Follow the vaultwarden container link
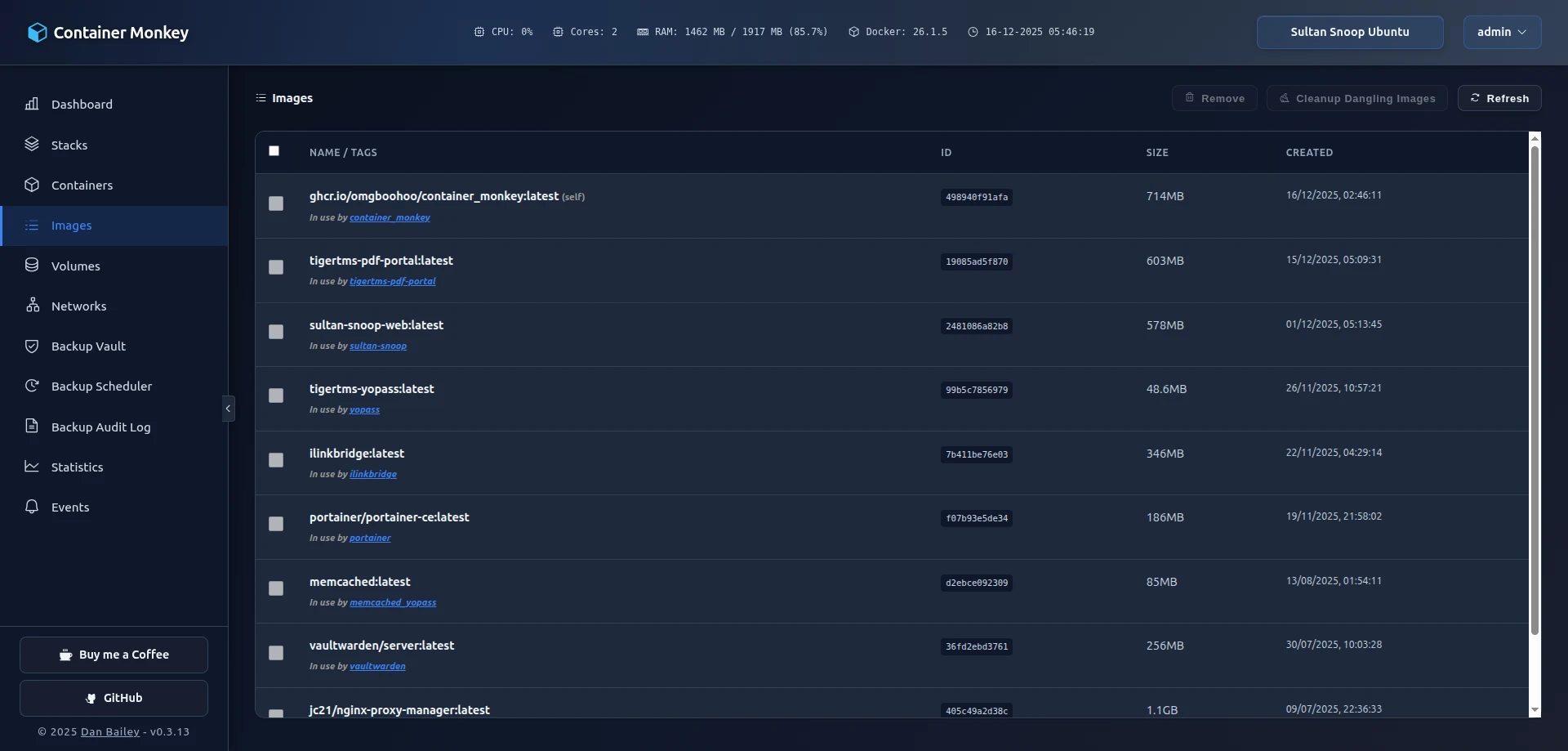 click(x=376, y=666)
